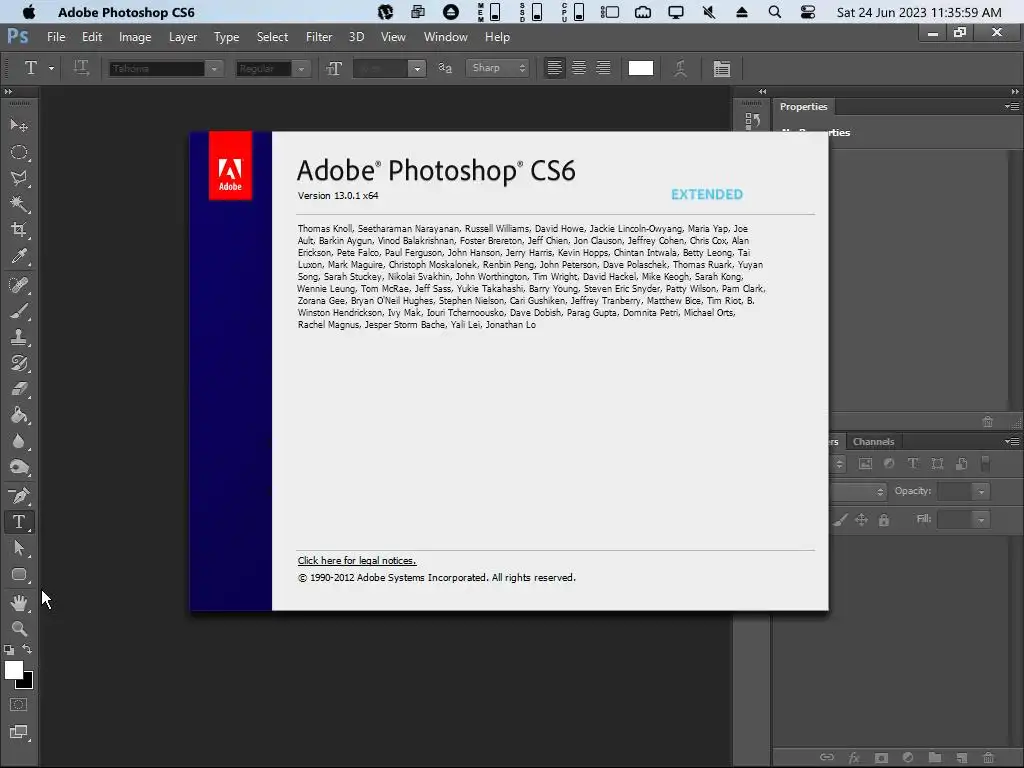Pick the background color swatch
1024x768 pixels.
click(27, 683)
